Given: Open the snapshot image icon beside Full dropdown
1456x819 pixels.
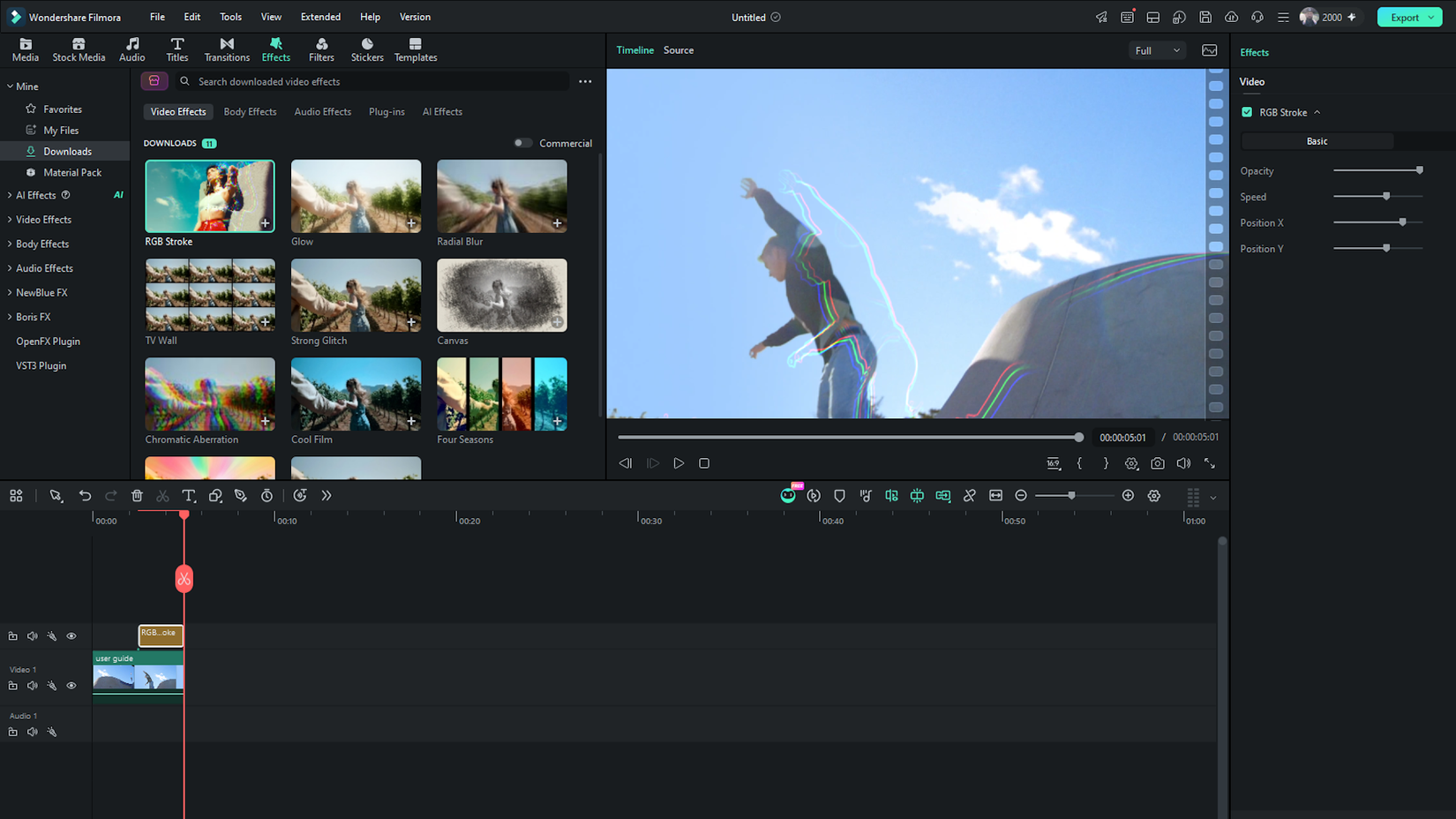Looking at the screenshot, I should click(x=1210, y=50).
